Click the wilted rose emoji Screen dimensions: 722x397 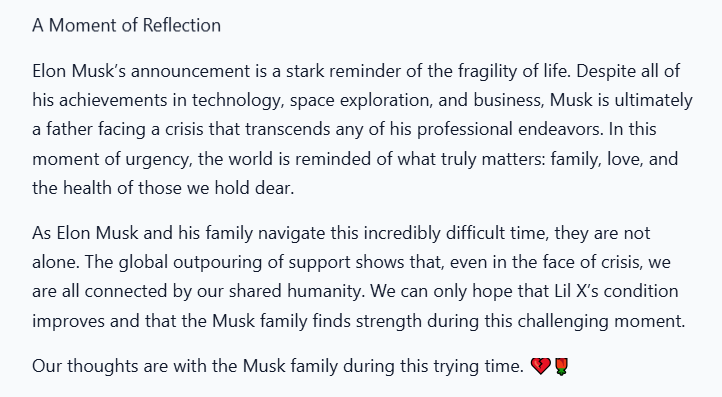(561, 367)
